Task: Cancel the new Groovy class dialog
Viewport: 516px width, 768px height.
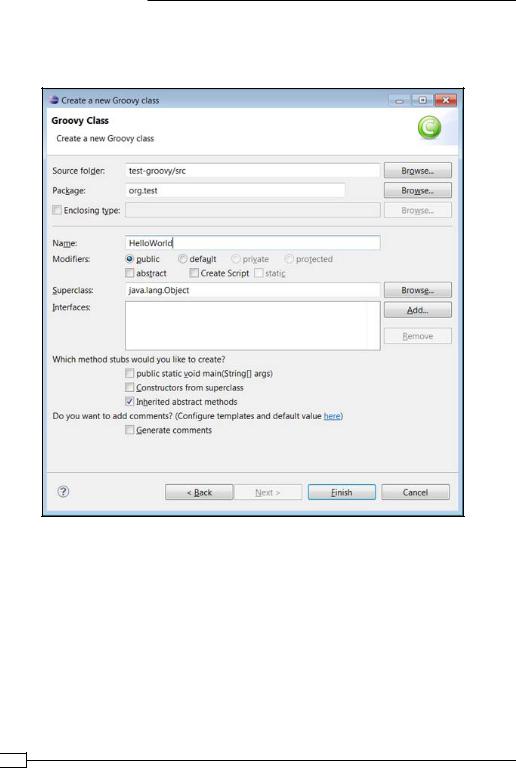Action: 415,492
